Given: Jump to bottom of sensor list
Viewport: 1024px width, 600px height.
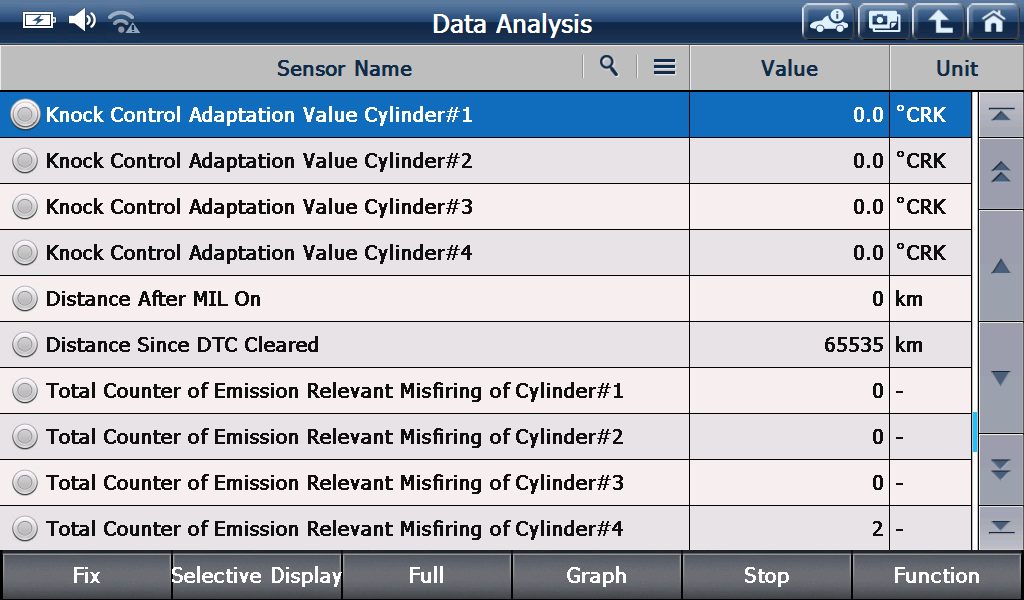Looking at the screenshot, I should click(x=1000, y=528).
